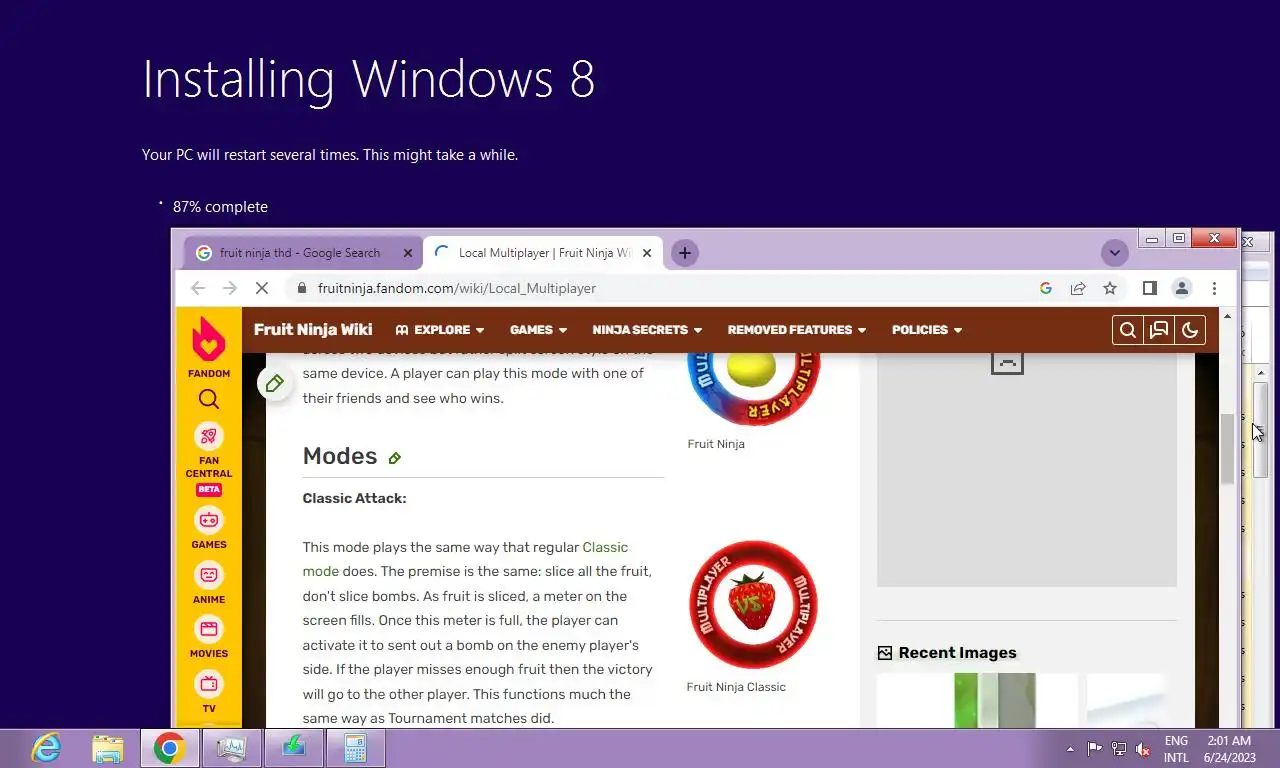Edit the Modes section pencil icon

coord(394,458)
